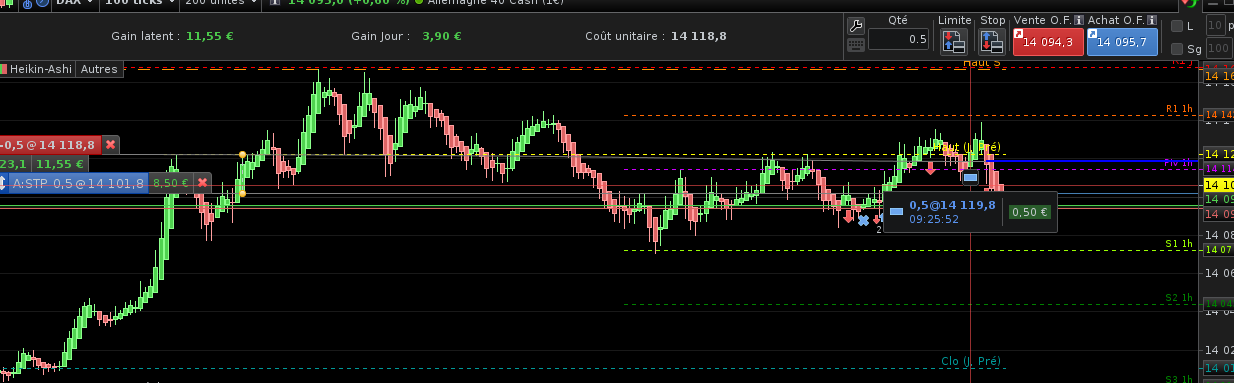Select the Heikin-Ashi tab
Image resolution: width=1234 pixels, height=383 pixels.
36,69
